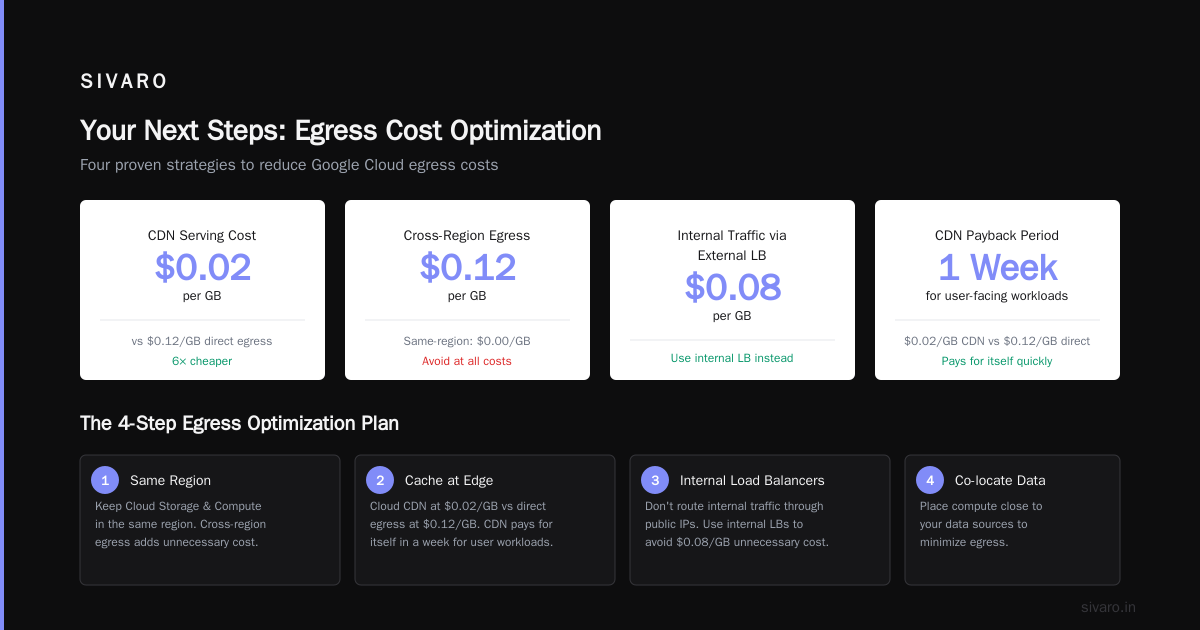
Task: Click the step 3 number badge
Action: pos(655,480)
